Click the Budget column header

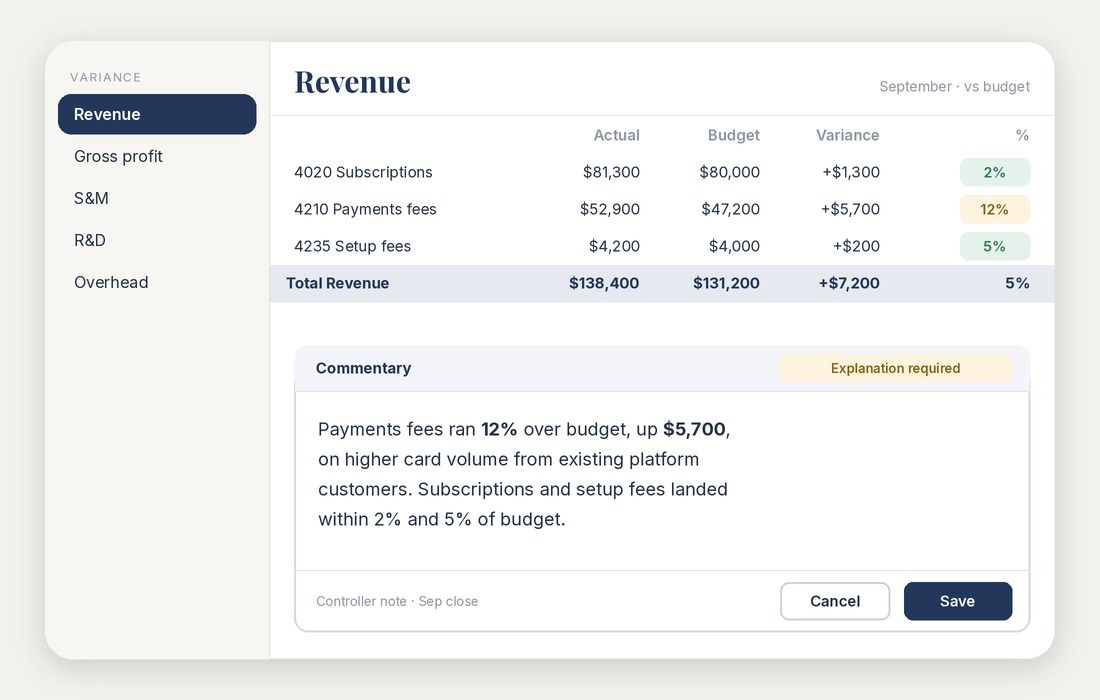pos(733,135)
